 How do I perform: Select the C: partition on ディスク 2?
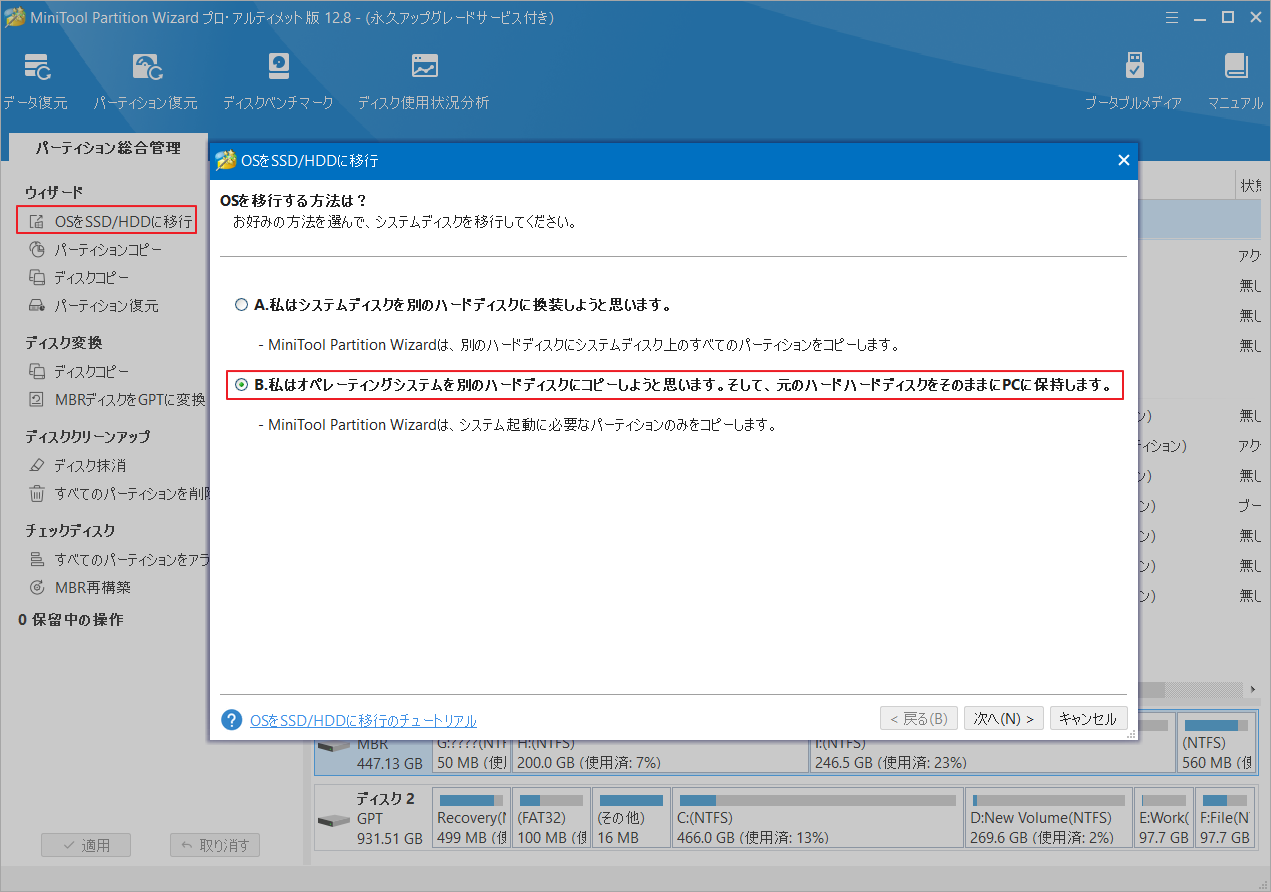[815, 817]
